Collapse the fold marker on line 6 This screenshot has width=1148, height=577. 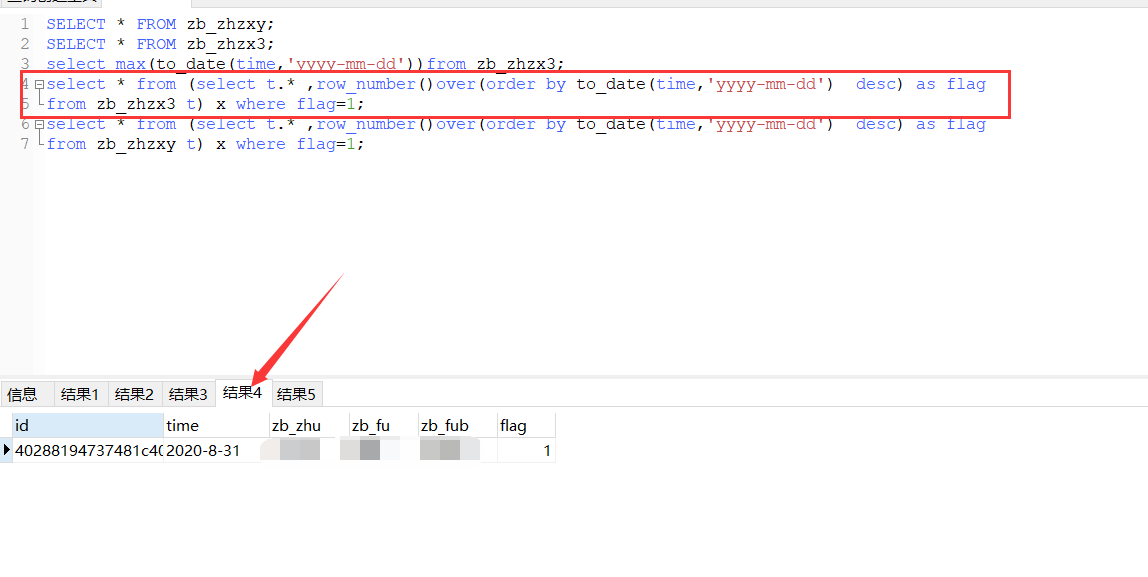(40, 124)
